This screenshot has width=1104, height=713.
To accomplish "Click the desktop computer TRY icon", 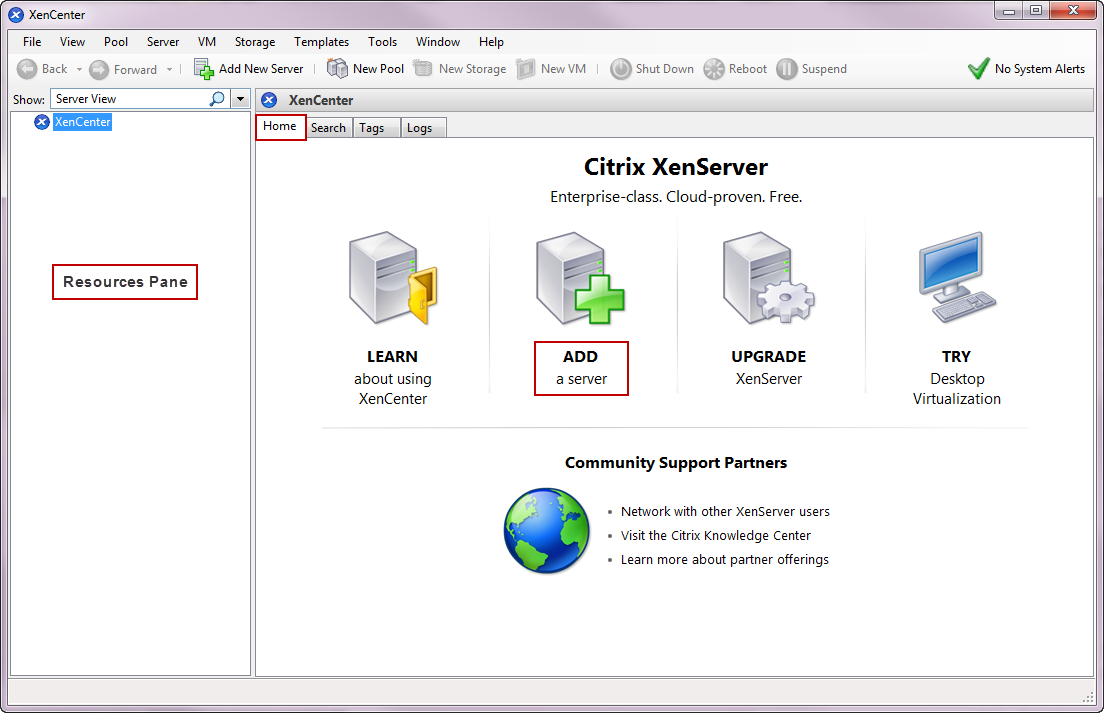I will point(957,277).
